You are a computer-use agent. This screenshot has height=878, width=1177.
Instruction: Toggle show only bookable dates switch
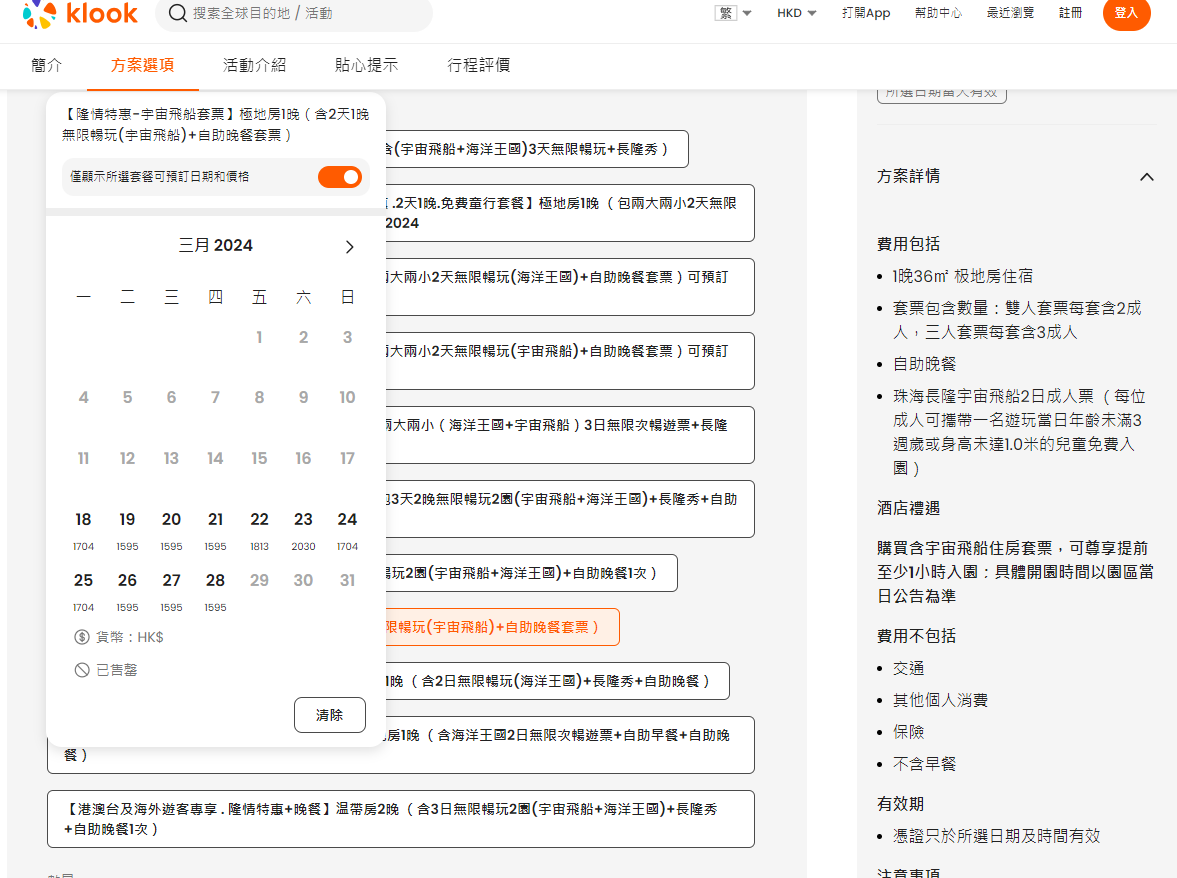pyautogui.click(x=340, y=177)
